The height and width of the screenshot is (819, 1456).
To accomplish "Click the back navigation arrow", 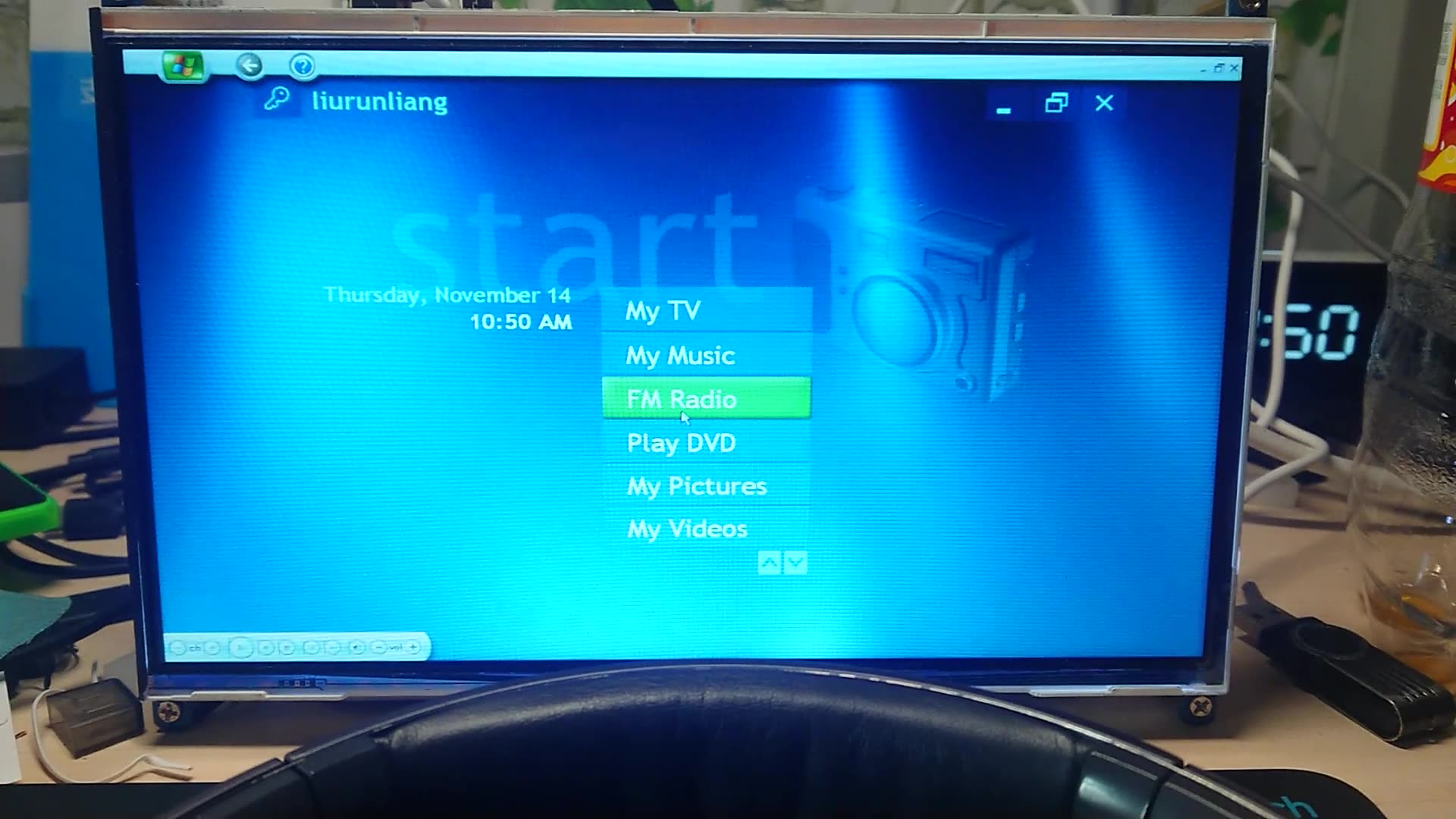I will point(249,65).
